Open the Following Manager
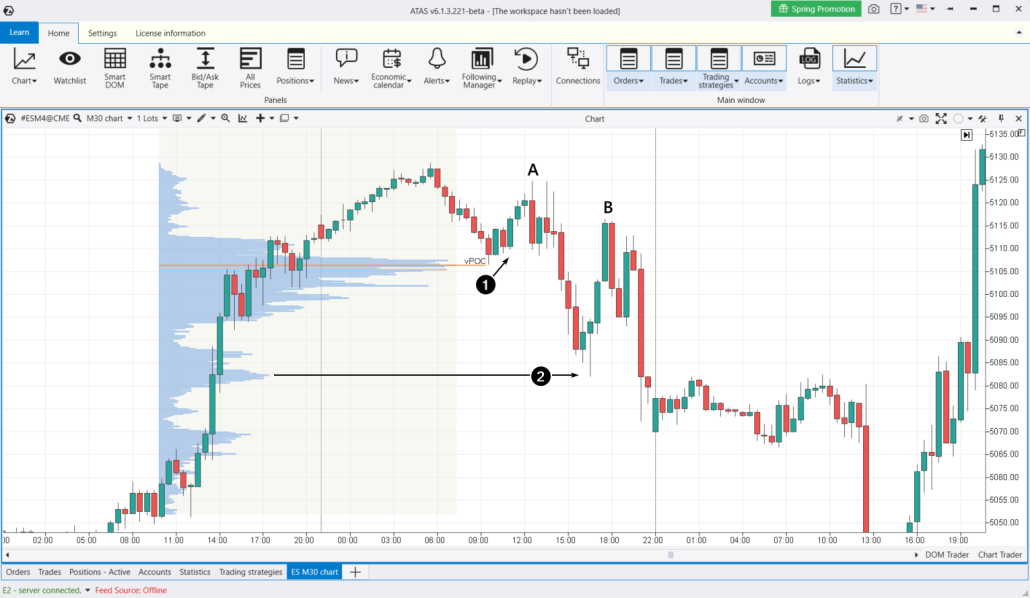Viewport: 1030px width, 598px height. click(x=480, y=67)
